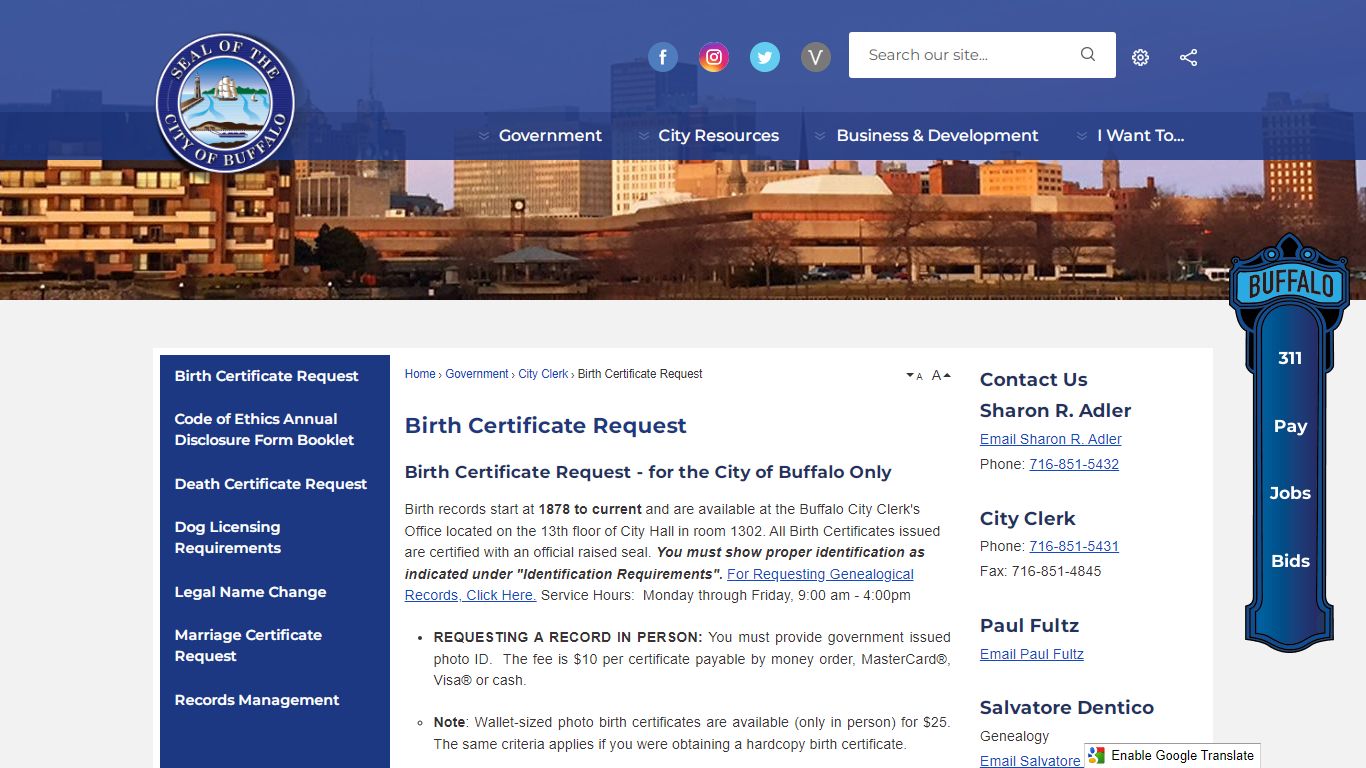Click Fax: 716-851-4845 text
This screenshot has height=768, width=1366.
(1040, 571)
